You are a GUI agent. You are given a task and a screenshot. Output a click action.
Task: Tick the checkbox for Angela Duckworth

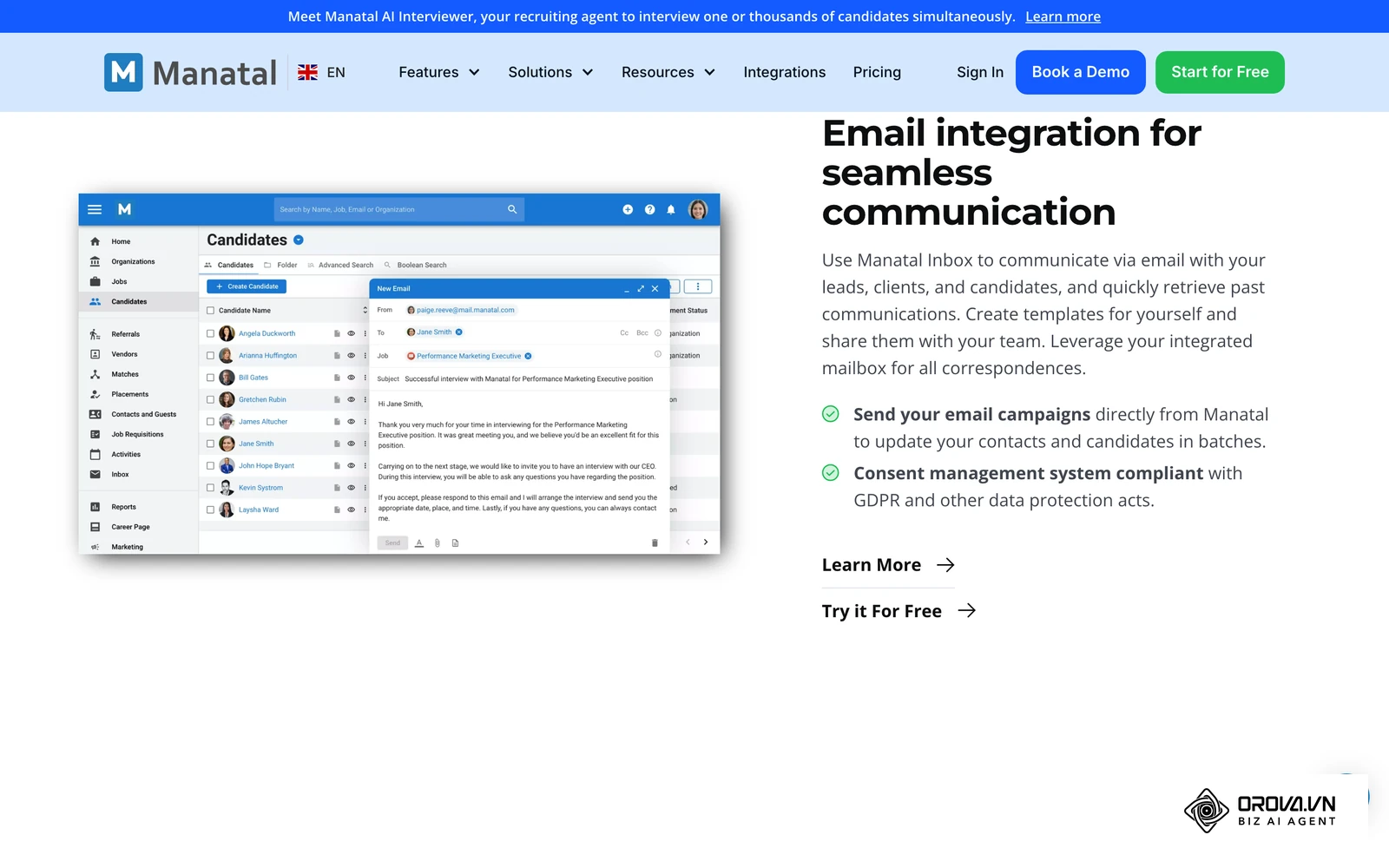(x=210, y=333)
